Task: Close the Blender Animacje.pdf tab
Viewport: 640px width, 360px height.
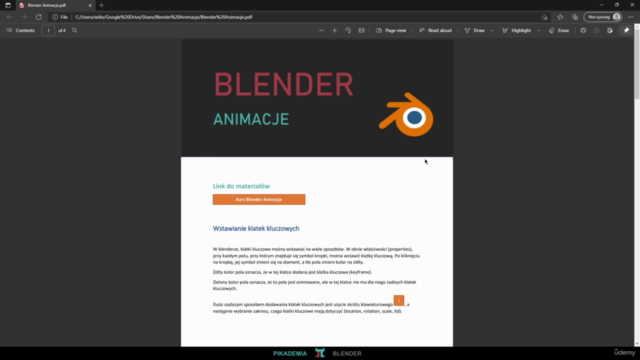Action: (x=90, y=5)
